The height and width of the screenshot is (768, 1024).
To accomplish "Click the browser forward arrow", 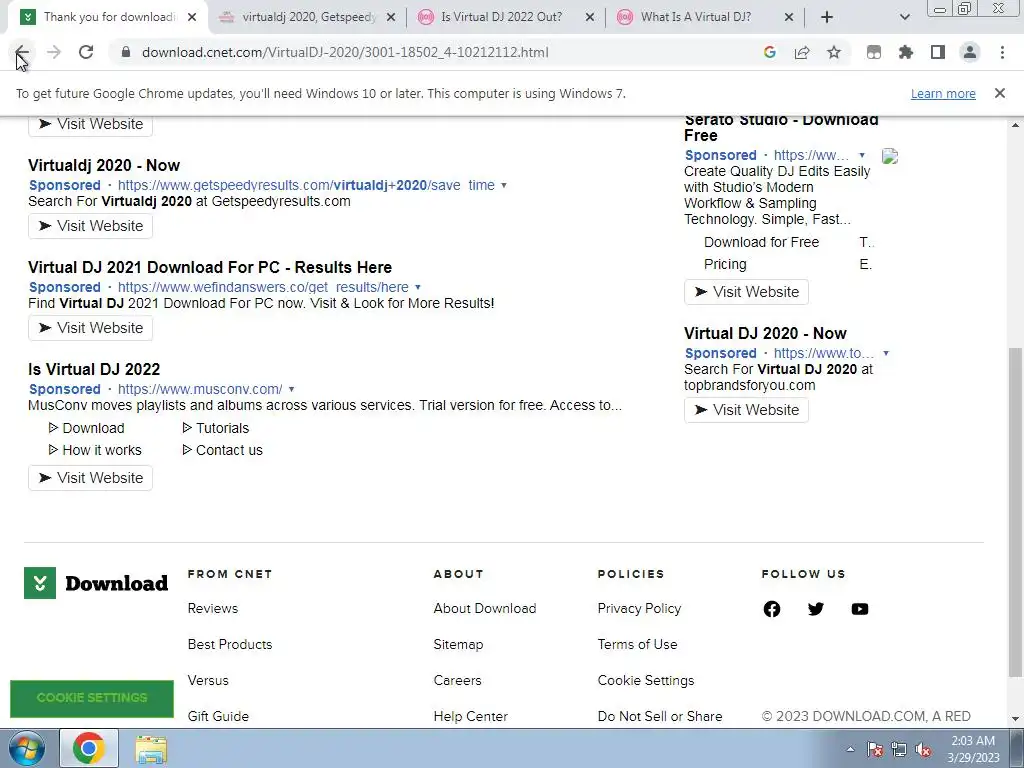I will point(54,52).
